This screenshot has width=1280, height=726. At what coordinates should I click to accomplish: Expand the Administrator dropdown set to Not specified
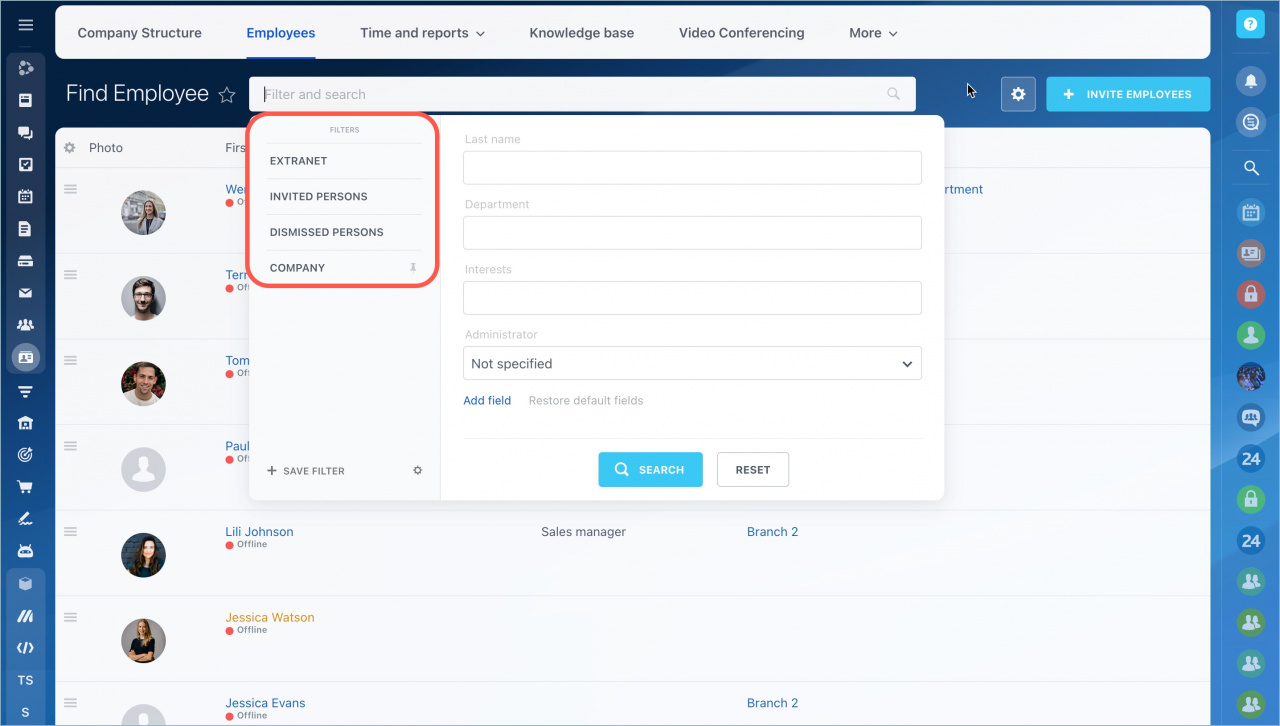692,363
